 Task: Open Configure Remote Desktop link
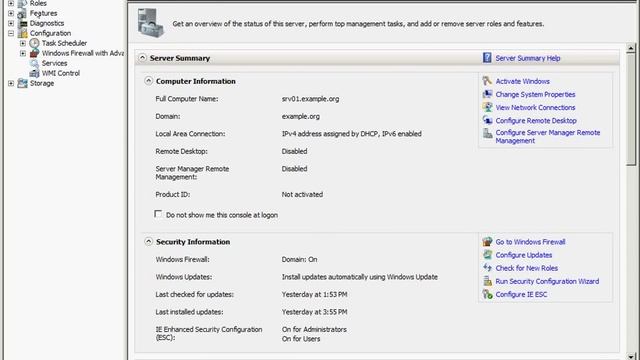pos(536,120)
